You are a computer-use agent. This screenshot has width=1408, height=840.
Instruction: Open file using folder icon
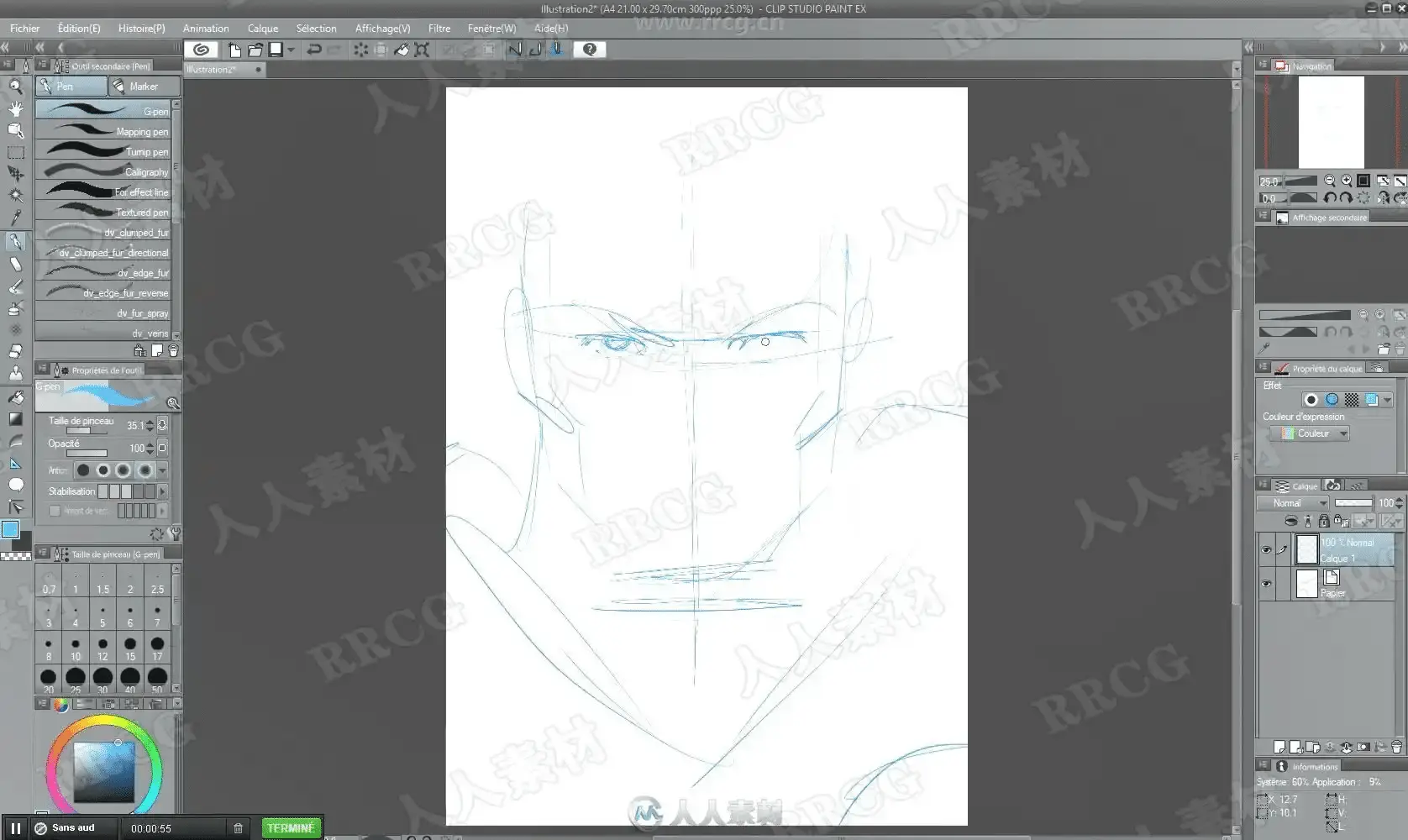(x=255, y=50)
